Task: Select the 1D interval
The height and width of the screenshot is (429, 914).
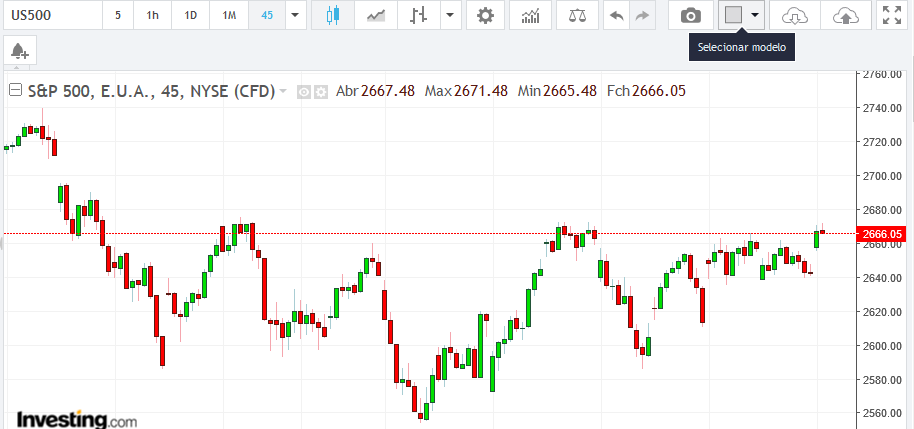Action: pos(191,15)
